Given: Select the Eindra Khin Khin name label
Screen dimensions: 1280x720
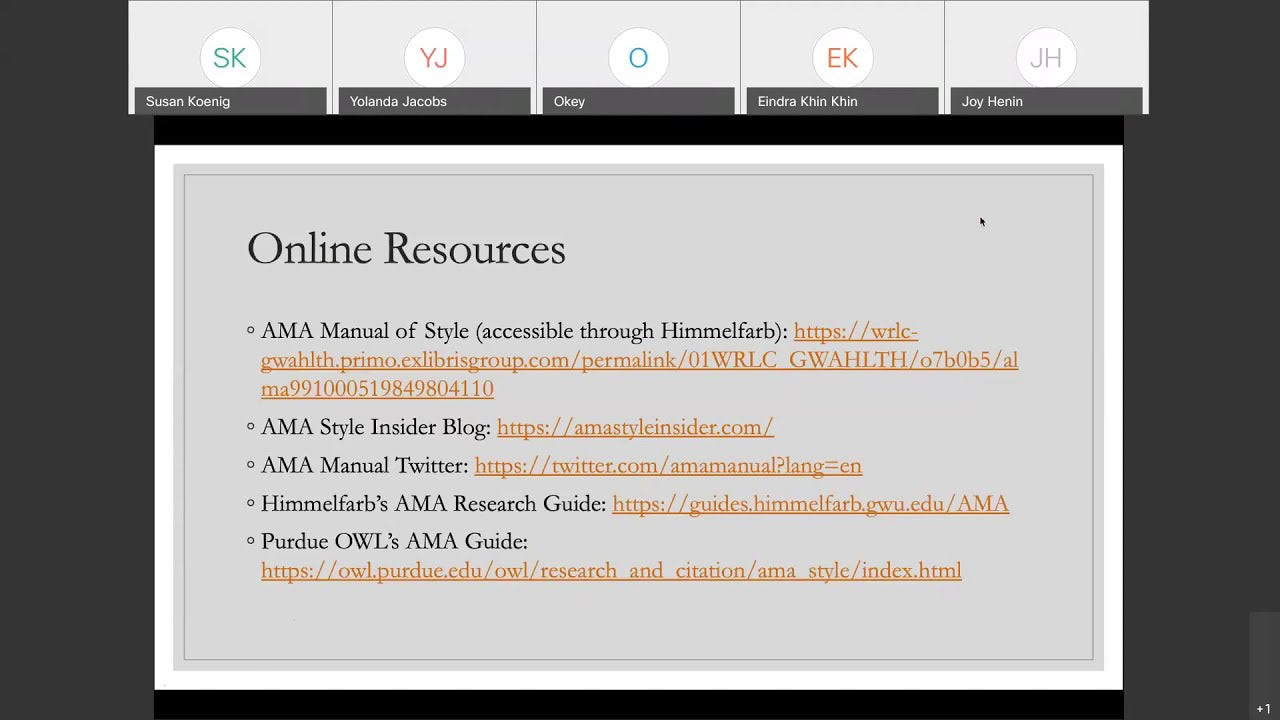Looking at the screenshot, I should click(x=807, y=101).
